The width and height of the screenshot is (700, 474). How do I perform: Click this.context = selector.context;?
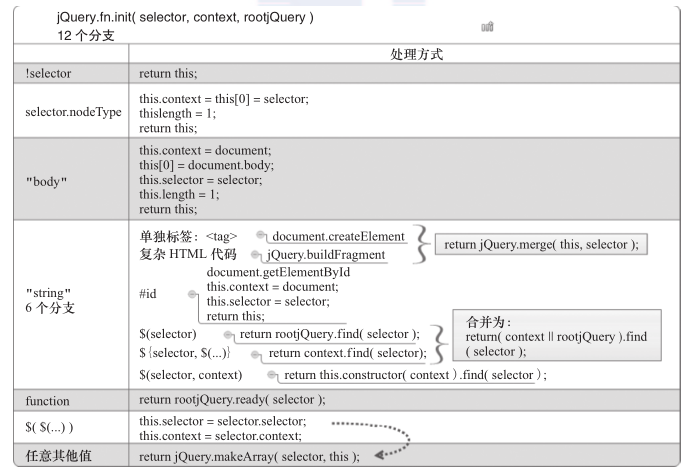pyautogui.click(x=220, y=436)
